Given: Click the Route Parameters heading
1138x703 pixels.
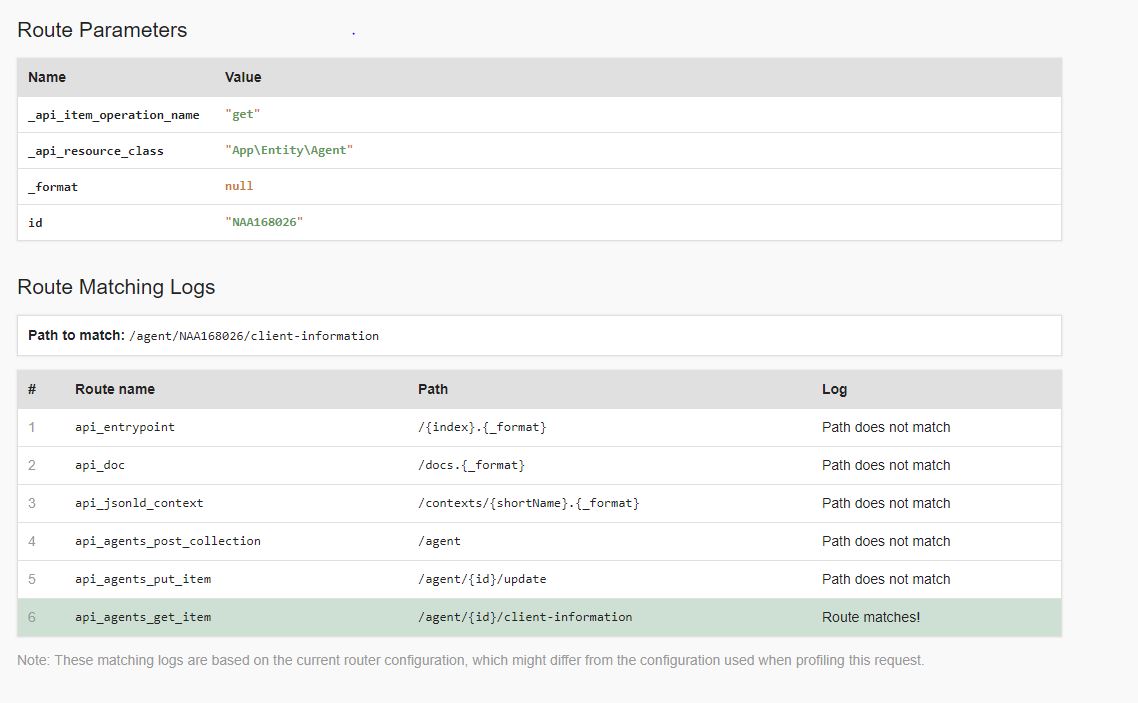Looking at the screenshot, I should click(101, 30).
